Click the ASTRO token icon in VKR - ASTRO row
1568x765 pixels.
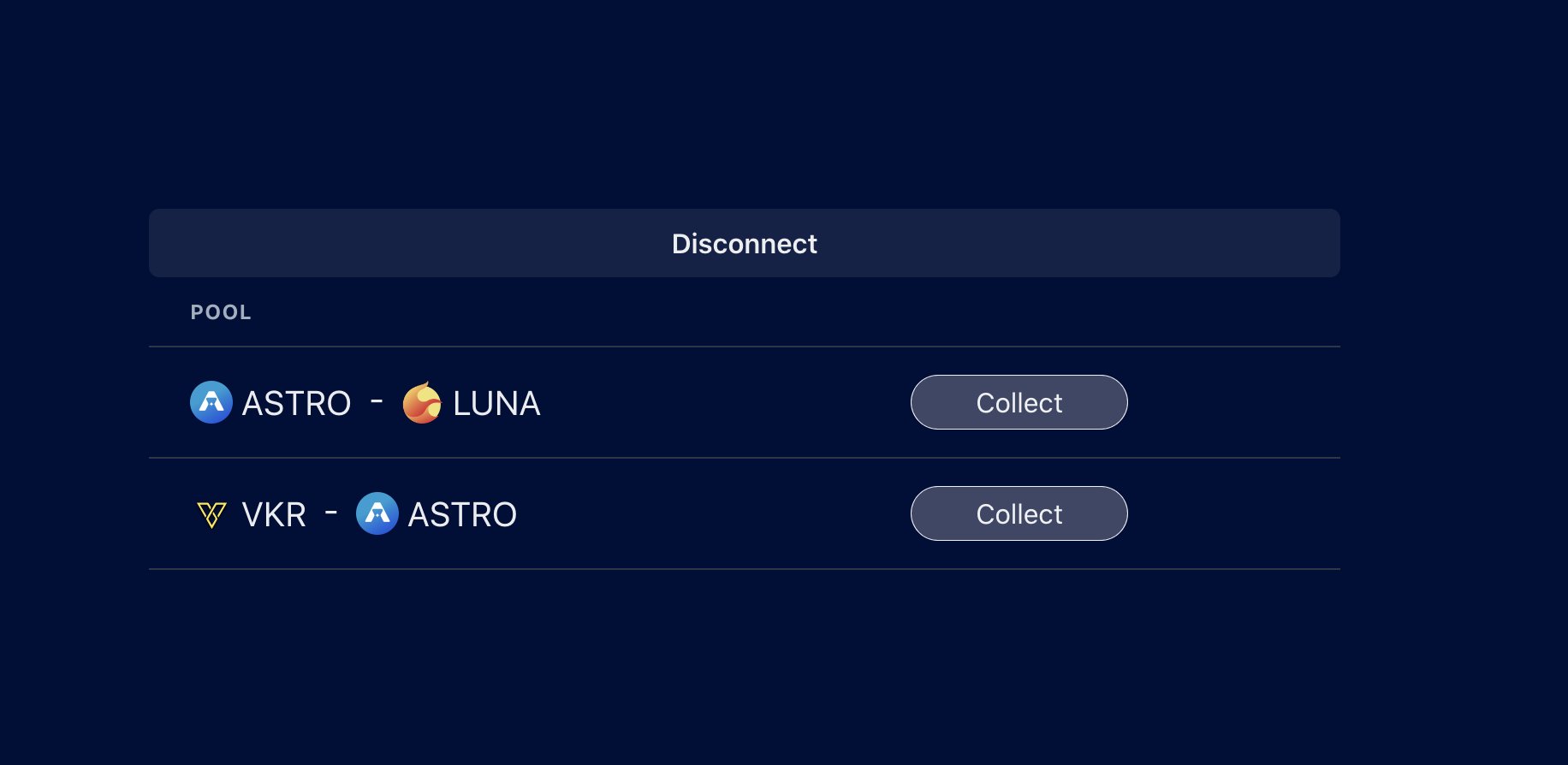pyautogui.click(x=377, y=513)
